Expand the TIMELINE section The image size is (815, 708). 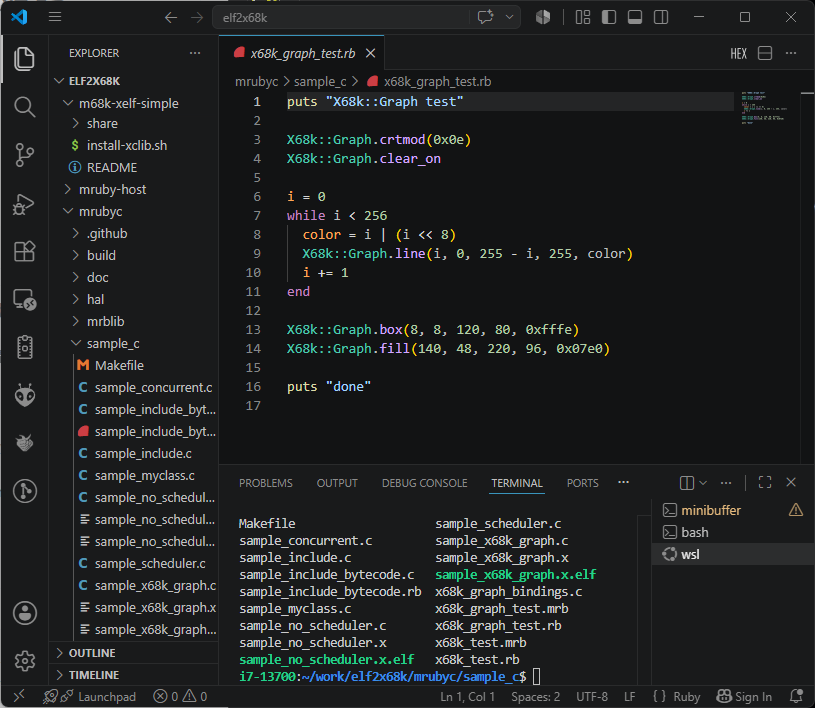pyautogui.click(x=134, y=675)
